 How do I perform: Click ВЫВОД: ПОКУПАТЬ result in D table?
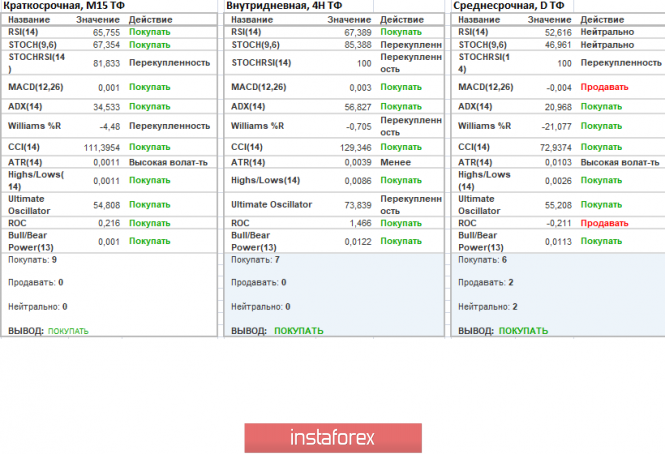click(503, 331)
